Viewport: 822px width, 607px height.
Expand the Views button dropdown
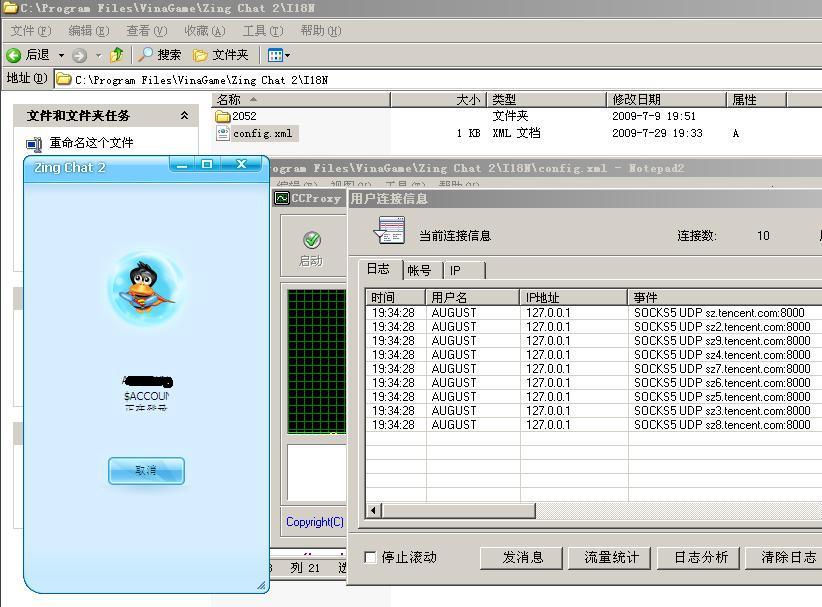[x=287, y=56]
